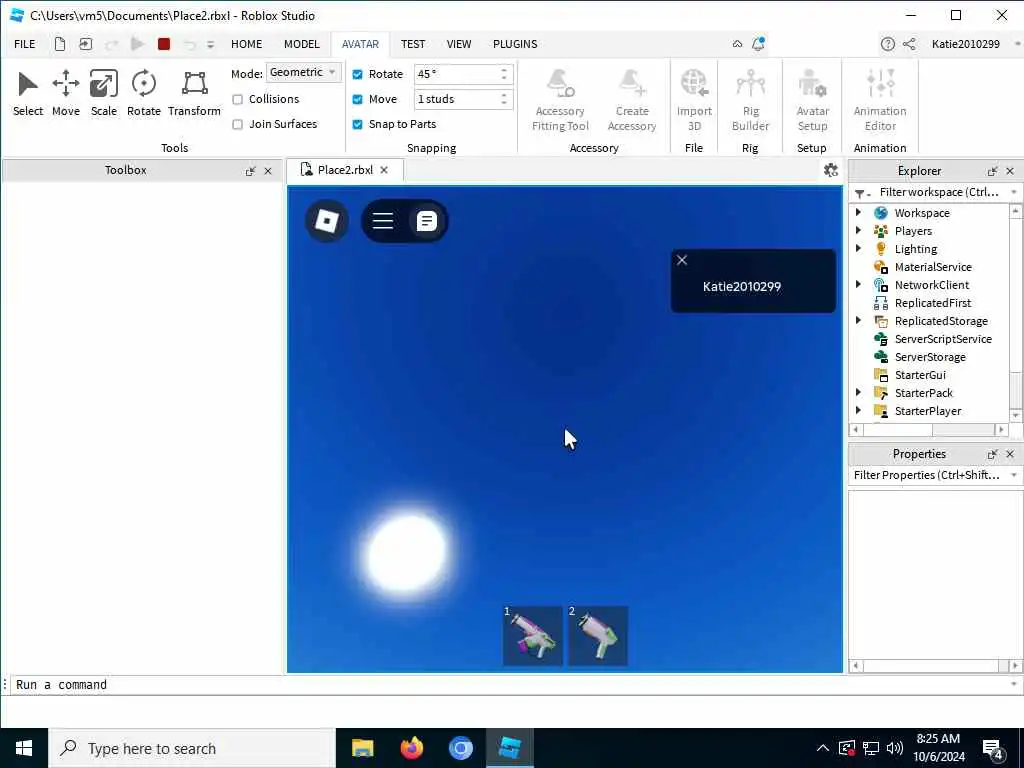Image resolution: width=1024 pixels, height=768 pixels.
Task: Click the help question mark icon
Action: tap(887, 44)
